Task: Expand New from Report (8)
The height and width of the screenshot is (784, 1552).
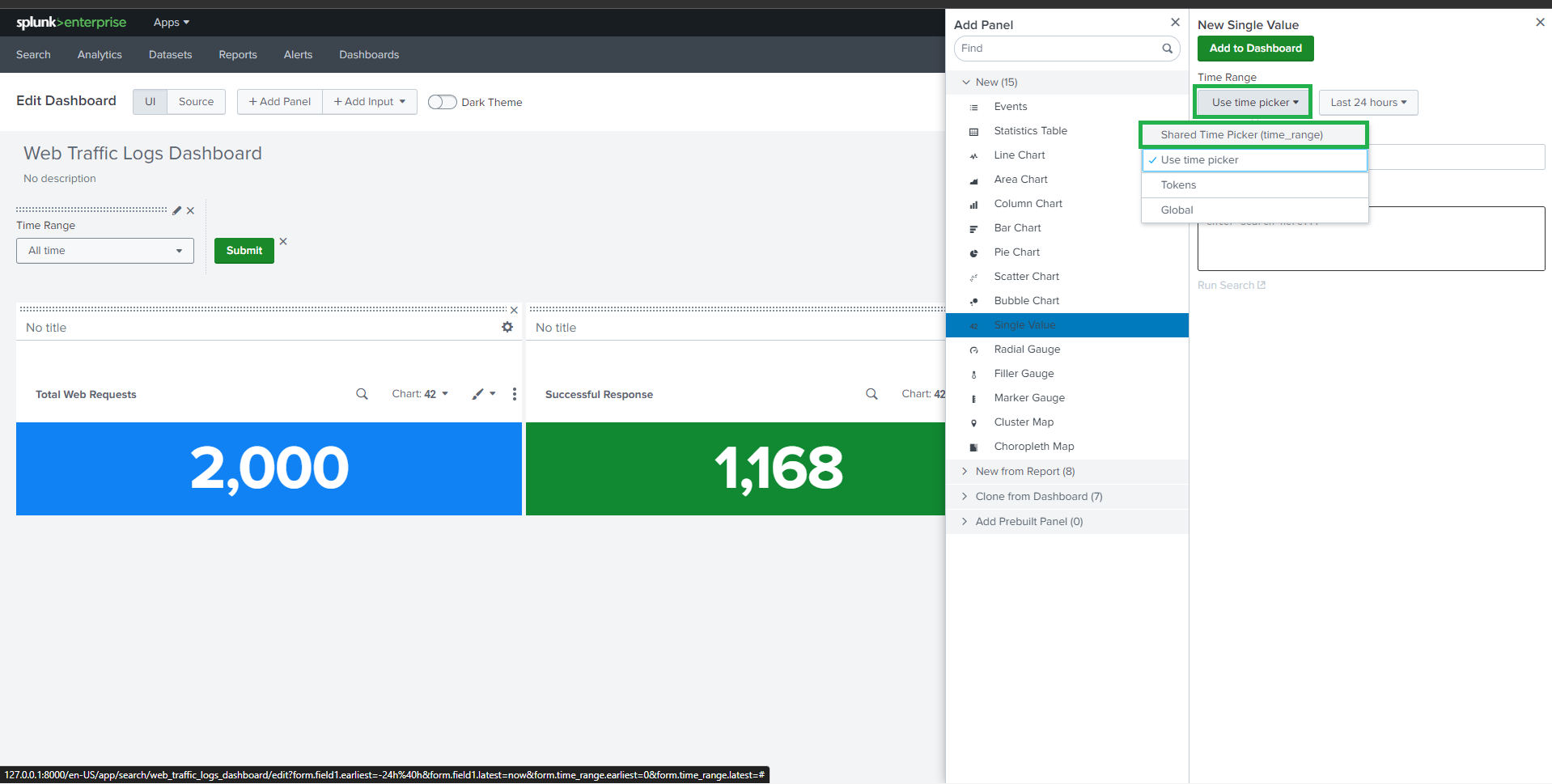Action: (1067, 472)
